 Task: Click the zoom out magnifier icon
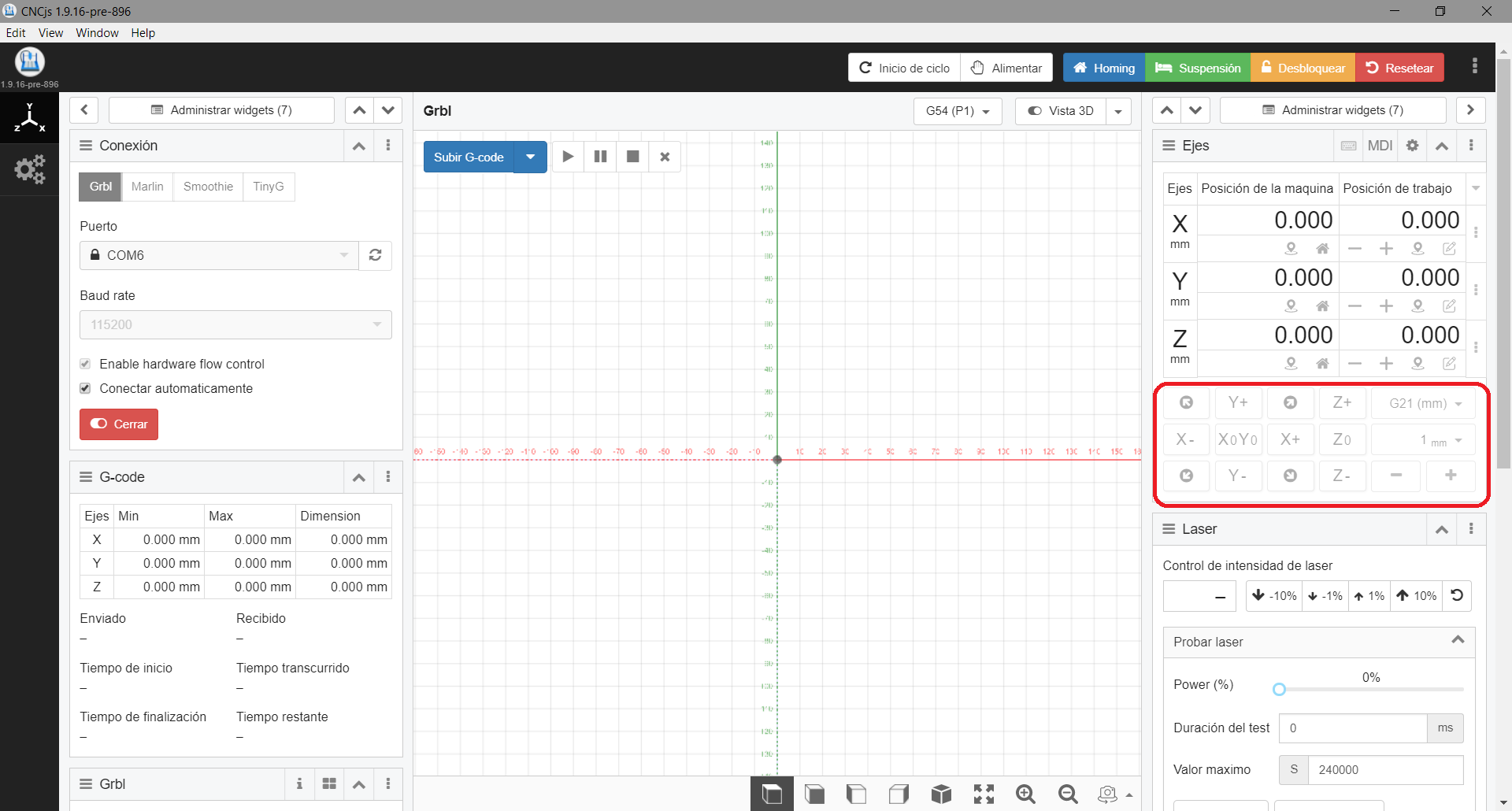(x=1068, y=794)
